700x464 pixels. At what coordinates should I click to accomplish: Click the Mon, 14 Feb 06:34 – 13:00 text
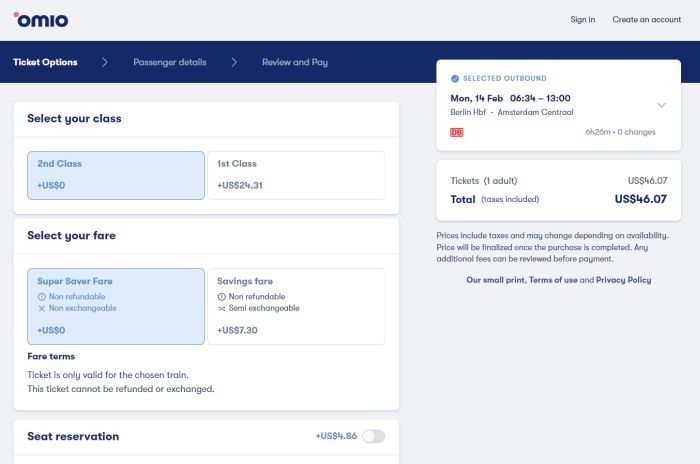(510, 98)
